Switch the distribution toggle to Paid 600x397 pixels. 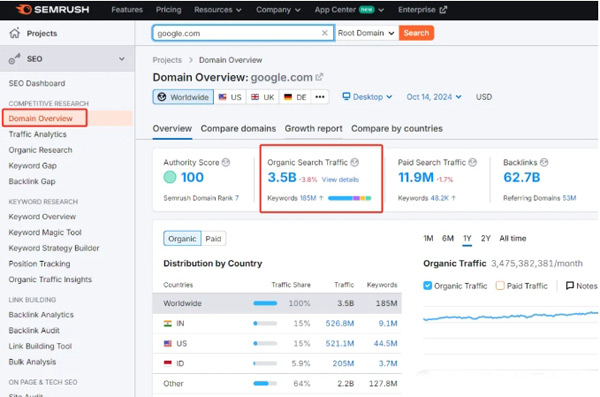213,239
